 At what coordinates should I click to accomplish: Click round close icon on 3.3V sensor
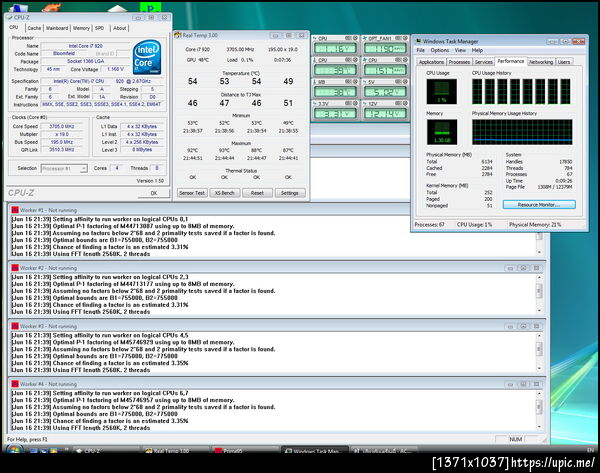[x=355, y=104]
